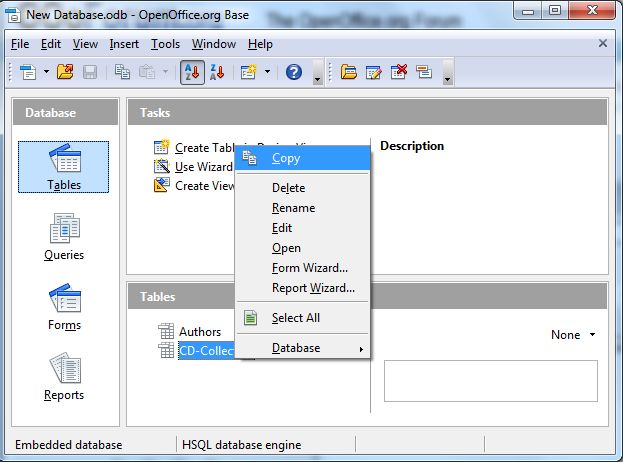Click the Rename table toolbar icon
The image size is (623, 462).
click(x=423, y=72)
